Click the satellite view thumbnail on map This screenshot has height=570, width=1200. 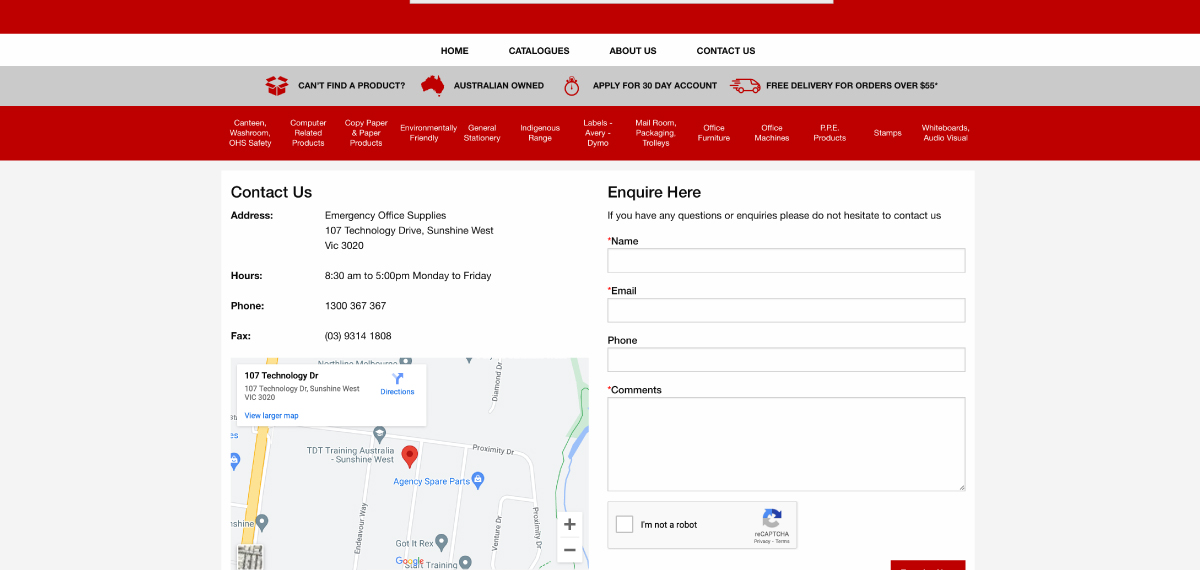coord(250,558)
